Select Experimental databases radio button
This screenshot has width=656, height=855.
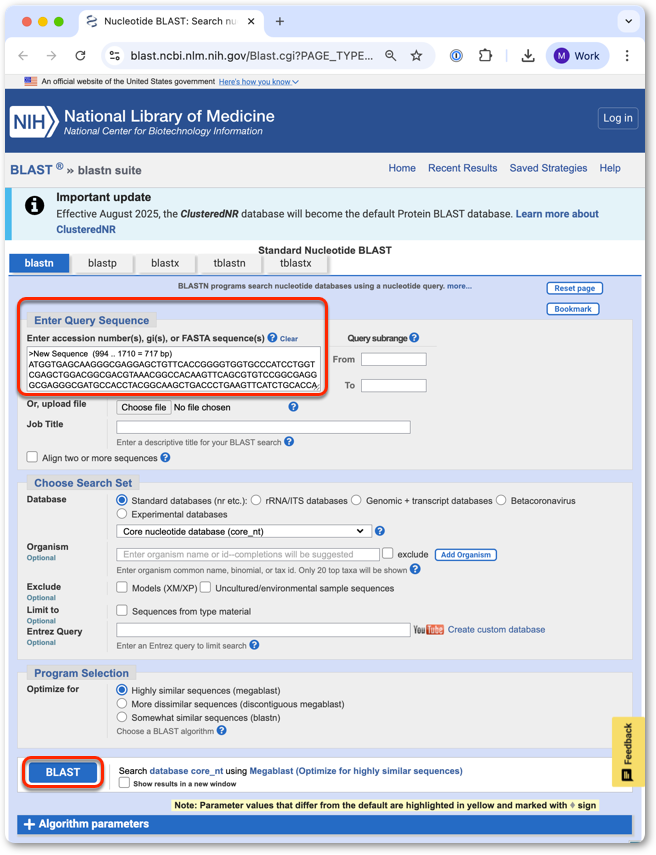(x=122, y=514)
